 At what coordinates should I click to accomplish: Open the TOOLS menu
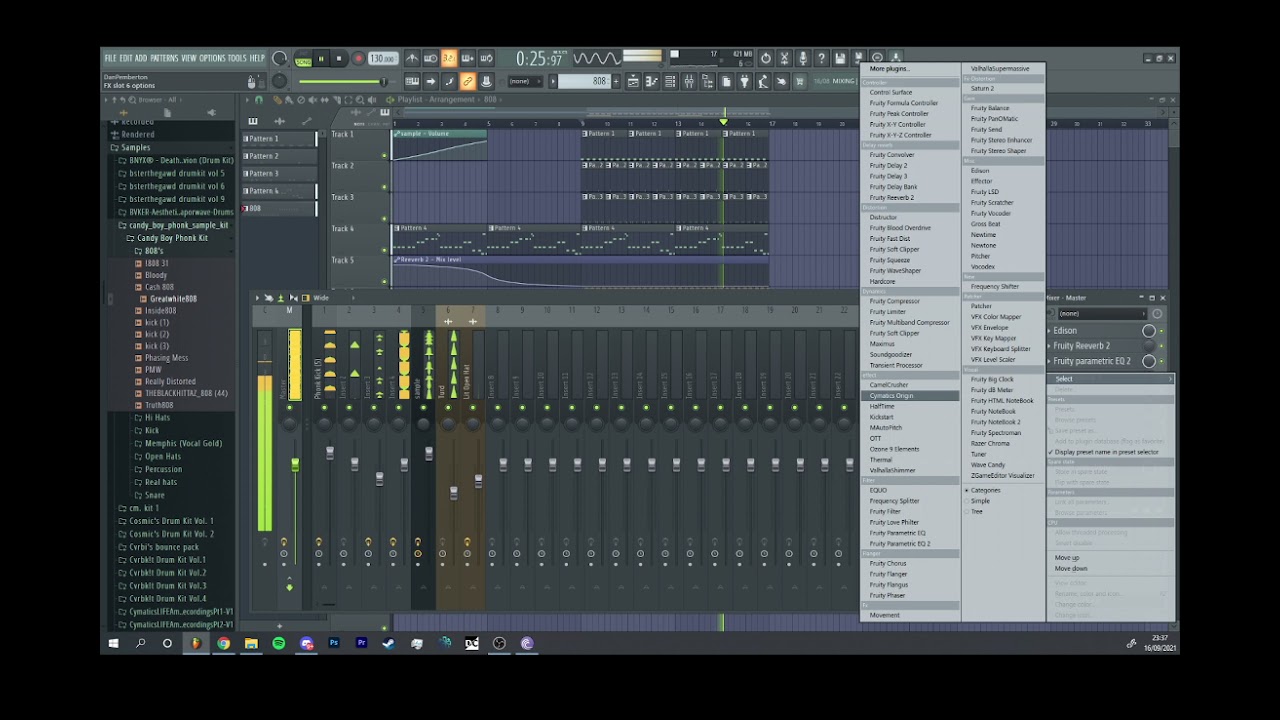237,58
